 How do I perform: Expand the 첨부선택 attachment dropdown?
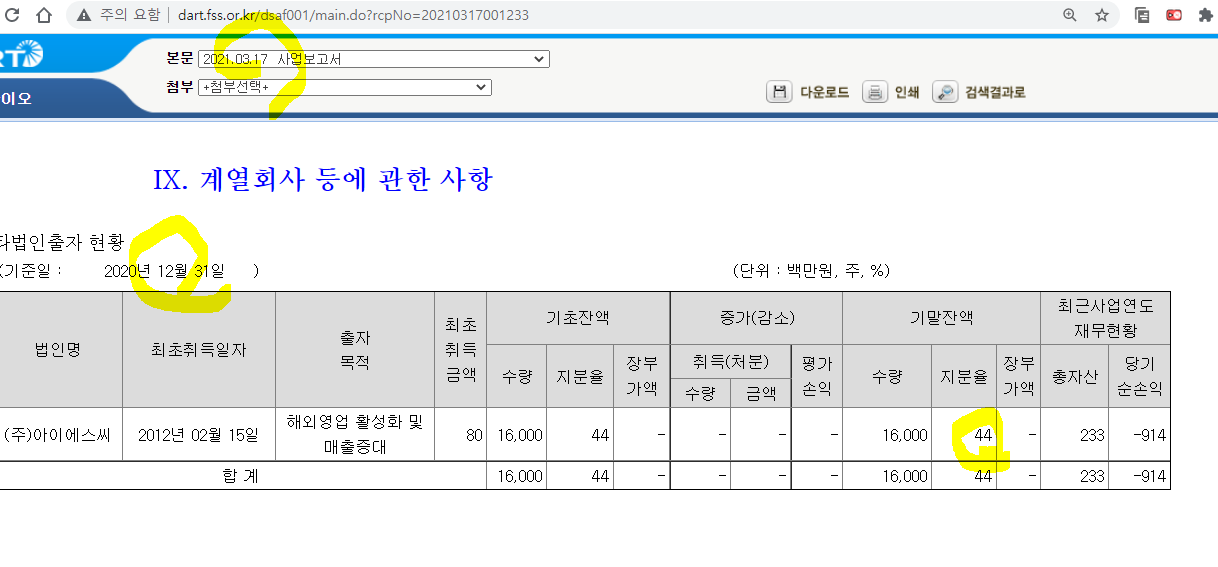tap(345, 87)
